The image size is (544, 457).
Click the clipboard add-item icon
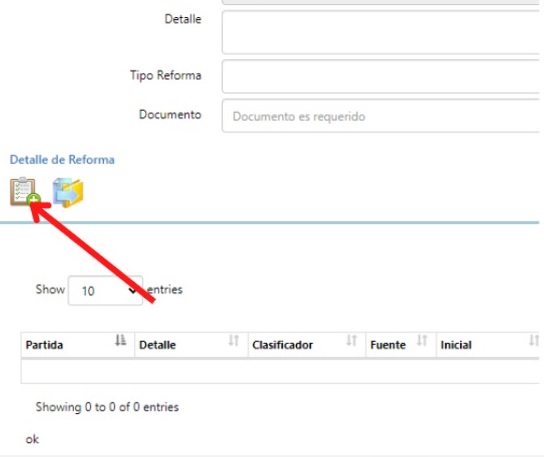(x=25, y=192)
